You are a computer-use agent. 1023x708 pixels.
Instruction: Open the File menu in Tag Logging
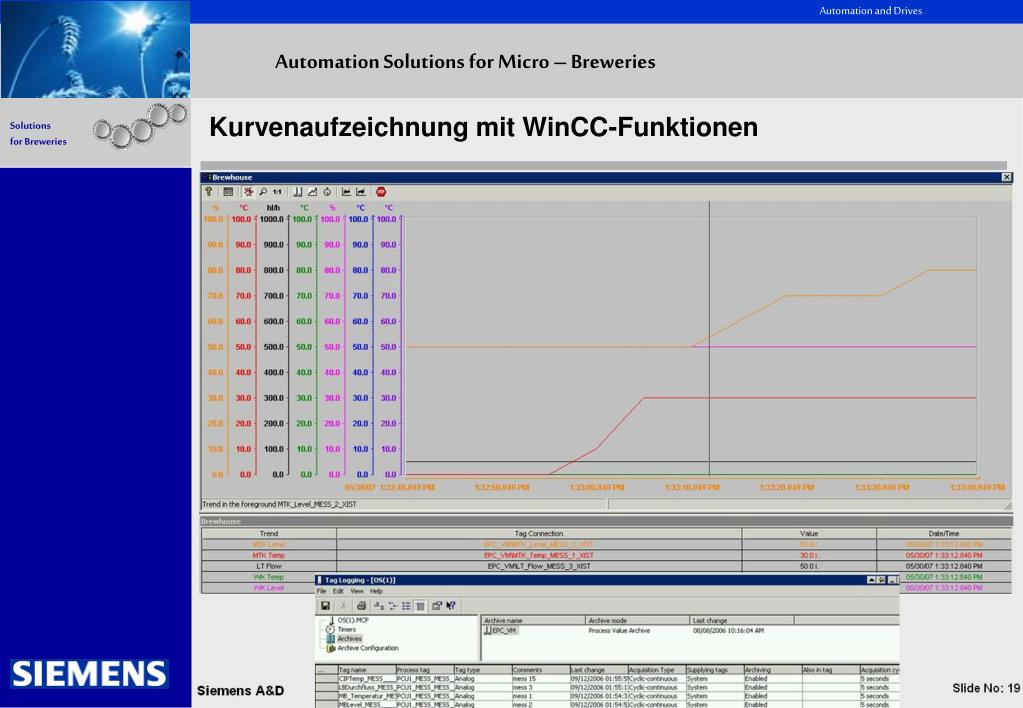tap(322, 591)
